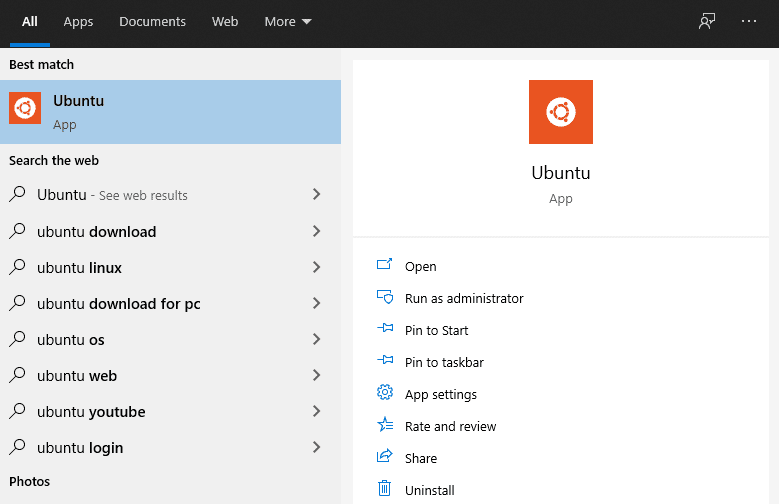
Task: Click the large Ubuntu logo in details pane
Action: [x=560, y=112]
